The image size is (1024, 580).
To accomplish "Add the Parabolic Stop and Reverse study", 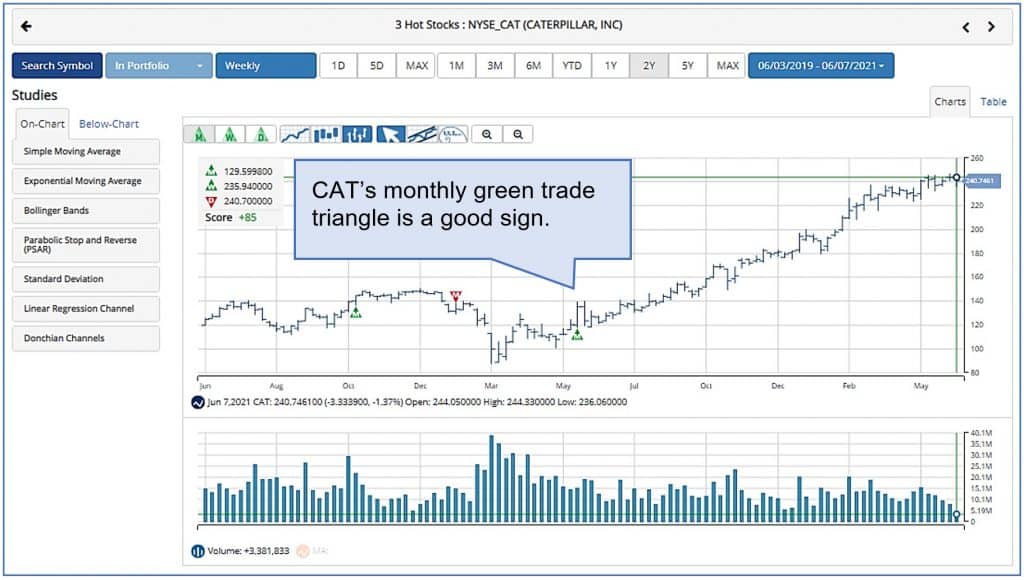I will tap(86, 245).
